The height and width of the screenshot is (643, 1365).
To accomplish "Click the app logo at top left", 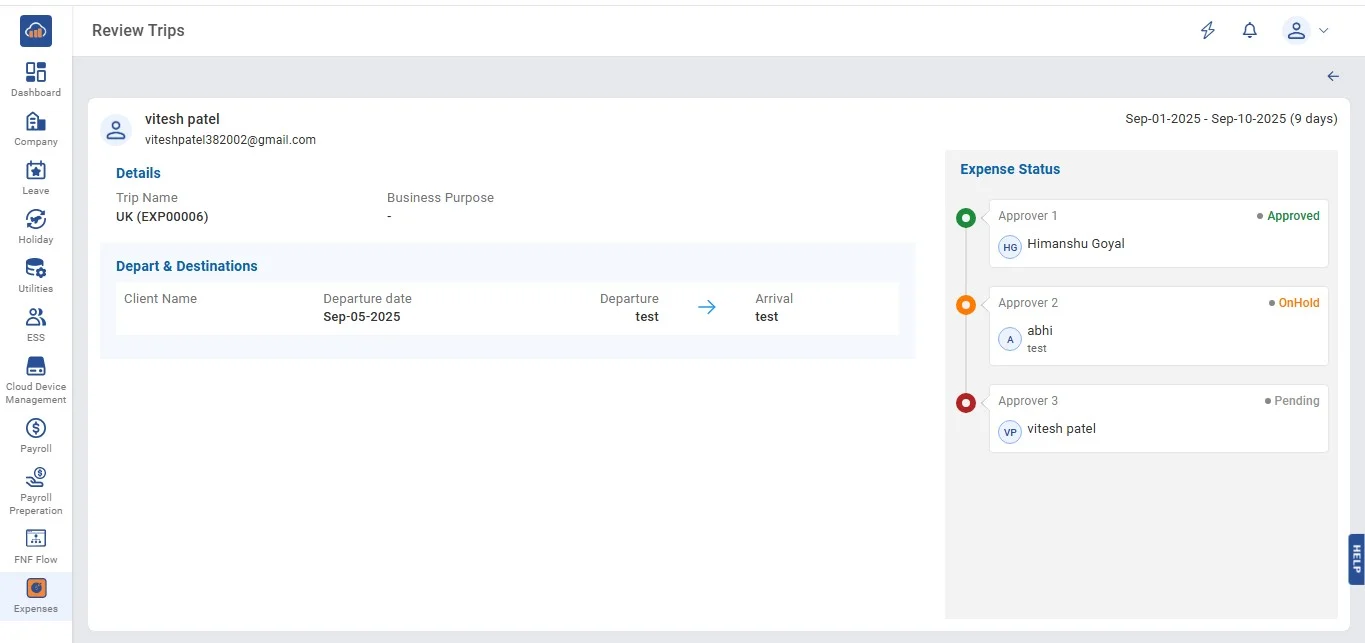I will 36,31.
